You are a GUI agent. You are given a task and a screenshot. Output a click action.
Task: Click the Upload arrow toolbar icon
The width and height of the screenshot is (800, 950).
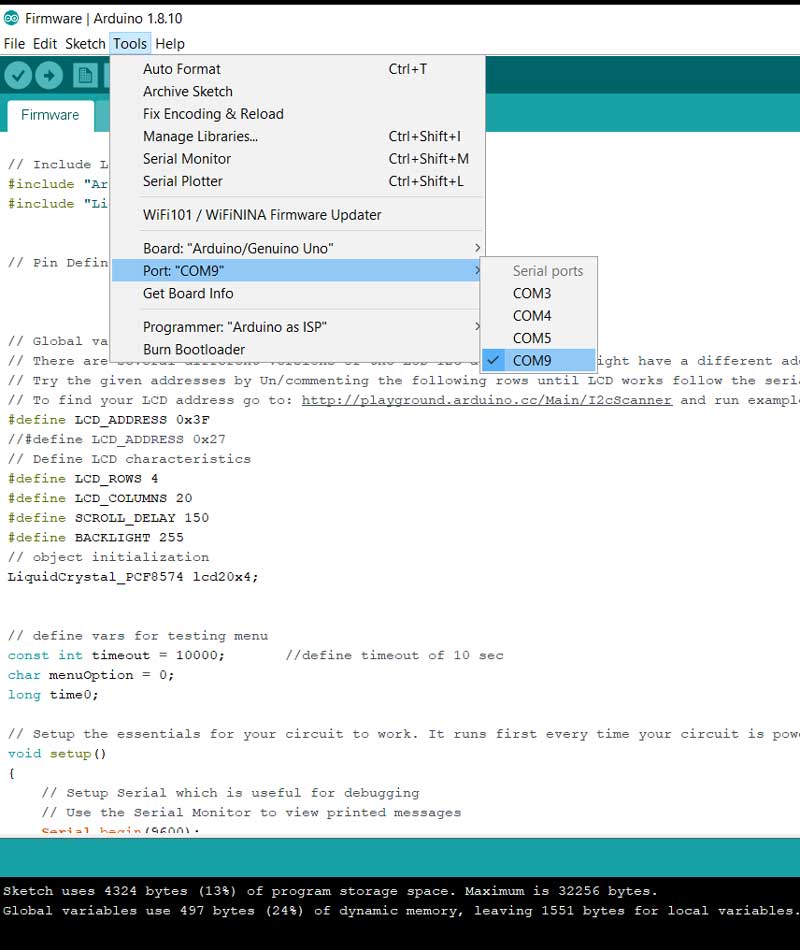49,76
